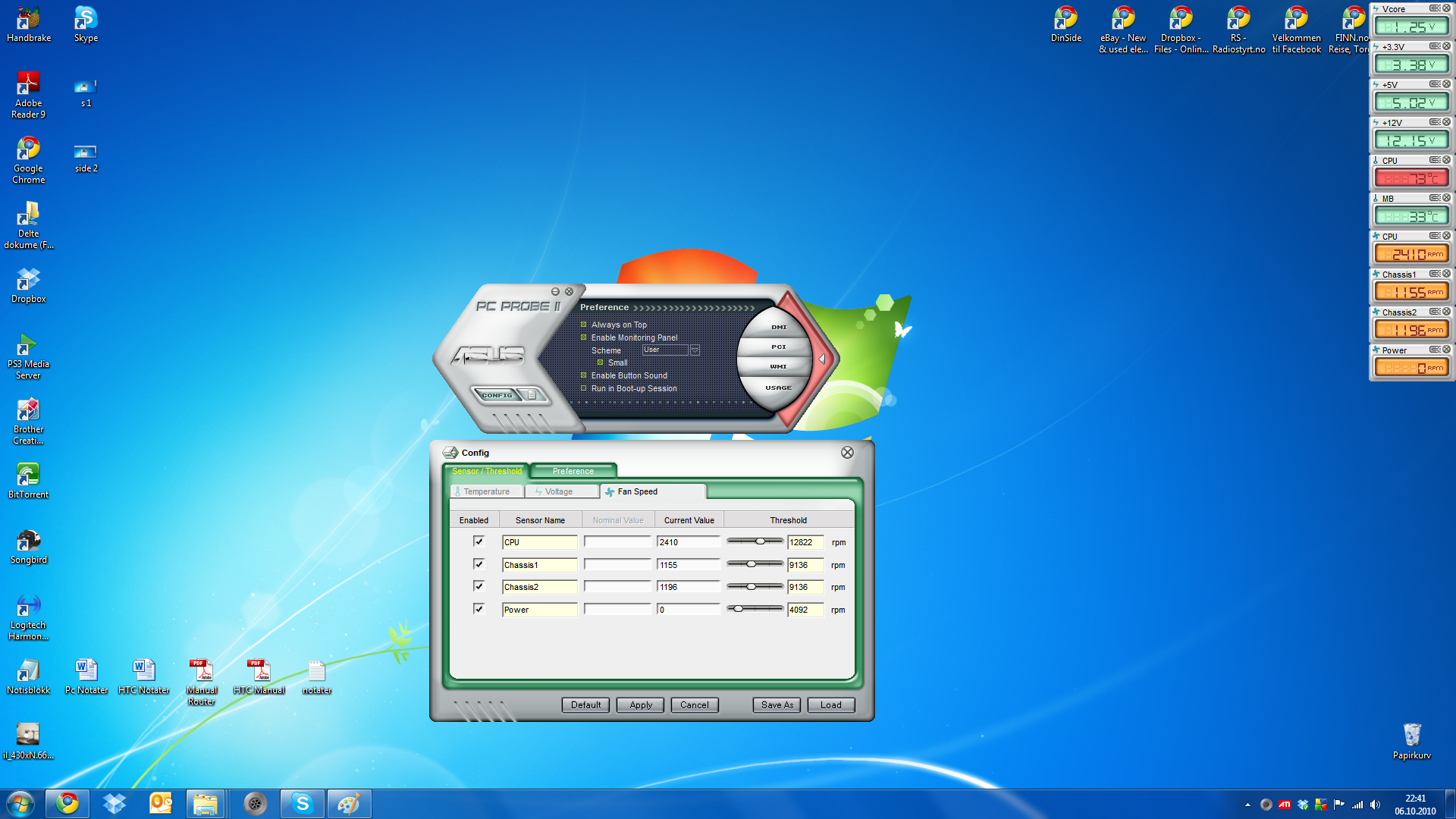Viewport: 1456px width, 819px height.
Task: Open Handbrake desktop shortcut
Action: [29, 24]
